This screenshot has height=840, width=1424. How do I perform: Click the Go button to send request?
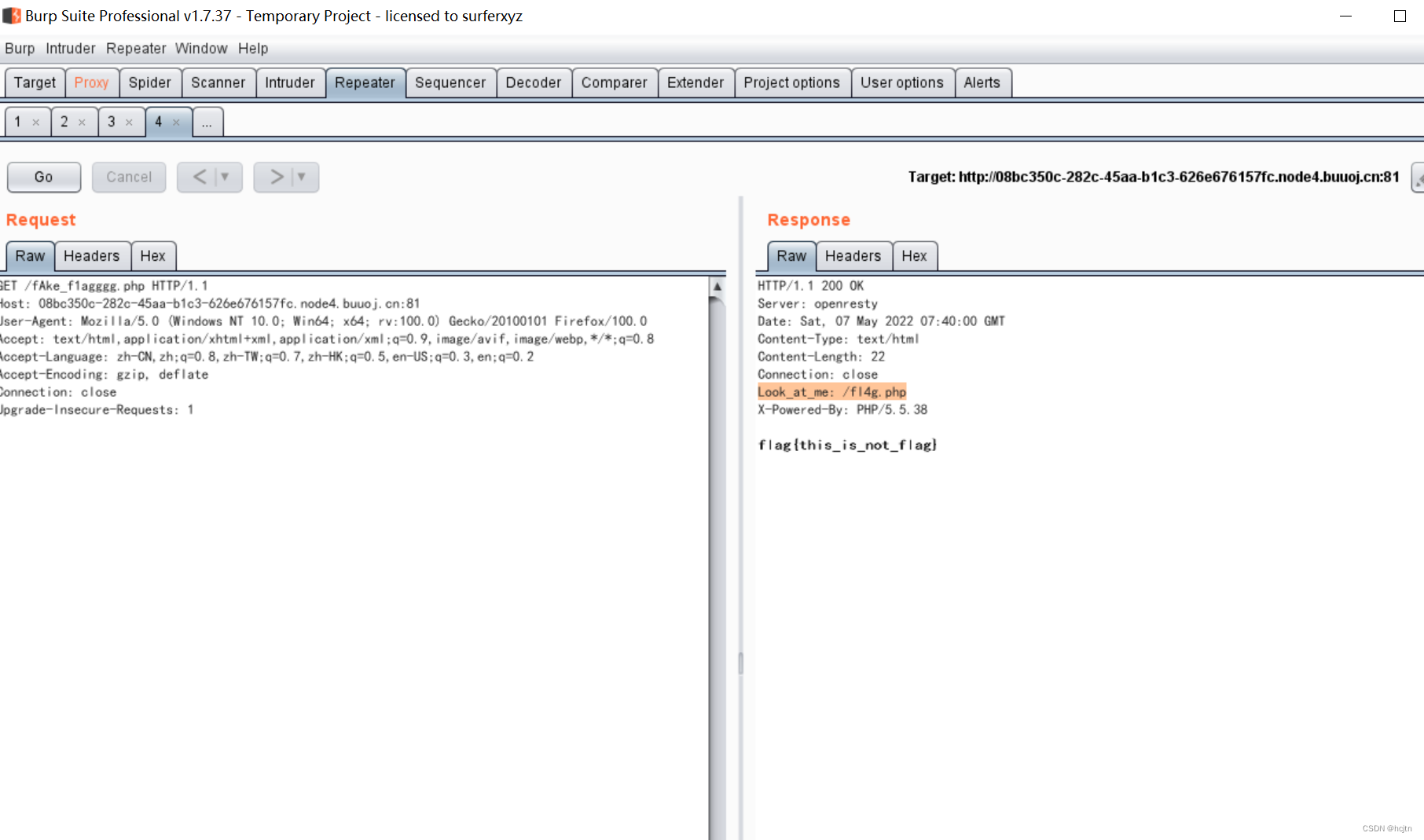[44, 177]
